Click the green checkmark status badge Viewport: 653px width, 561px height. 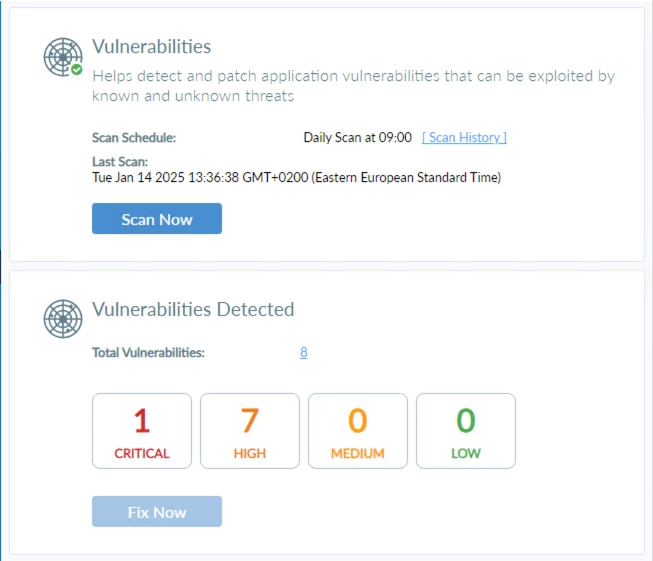point(76,70)
